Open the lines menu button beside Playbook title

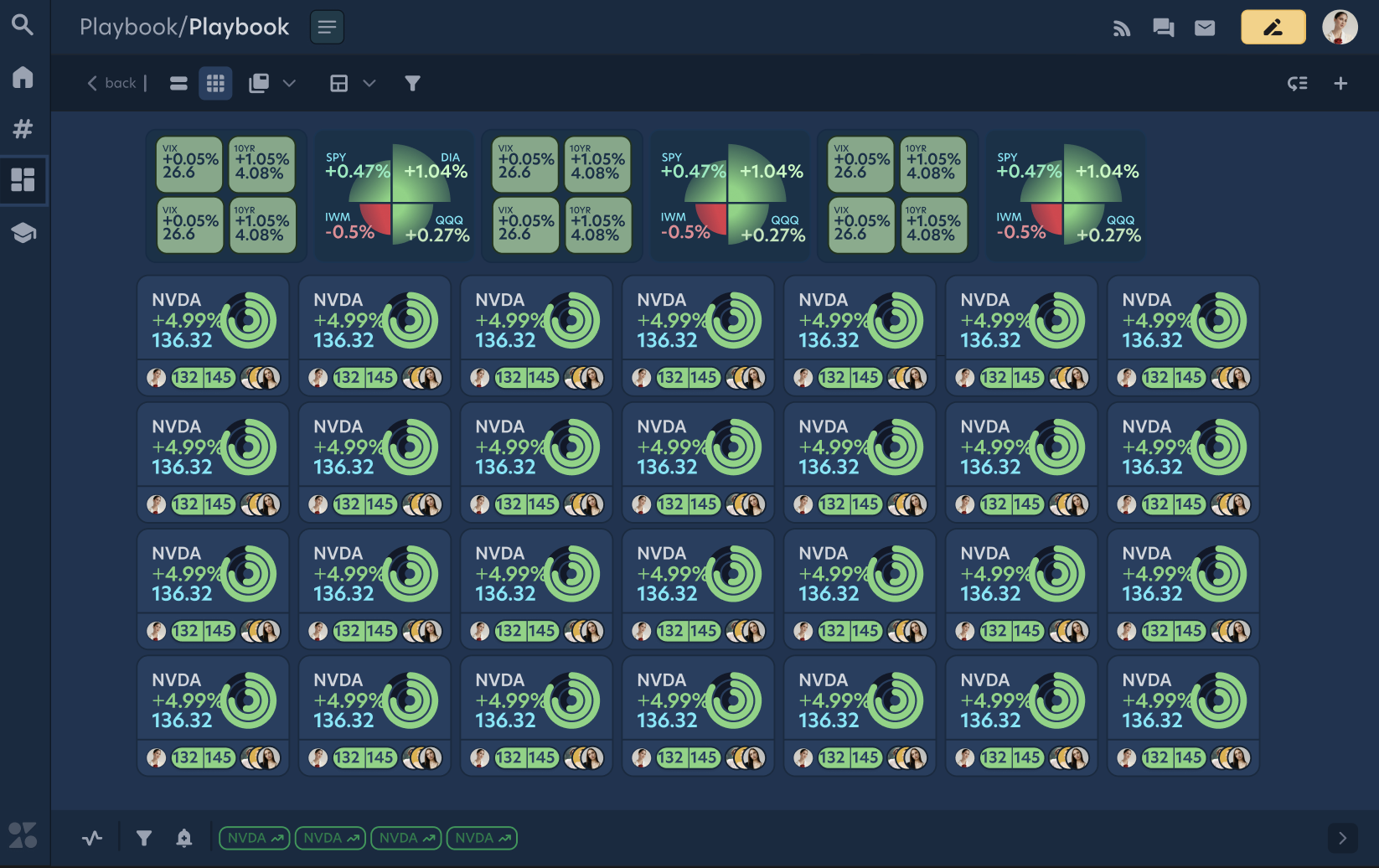(327, 28)
